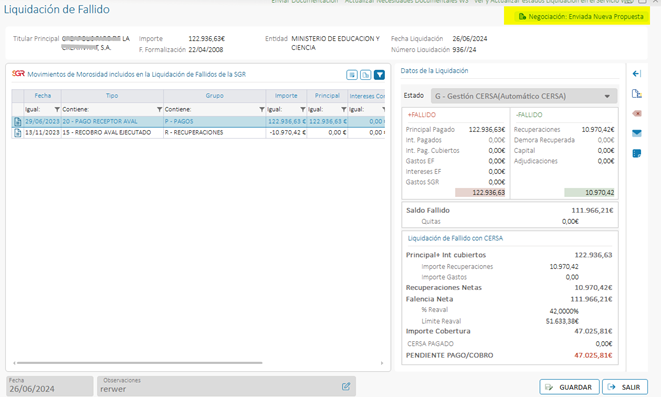Open Grupo column filter operator funnel
Image resolution: width=661 pixels, height=397 pixels.
click(262, 110)
